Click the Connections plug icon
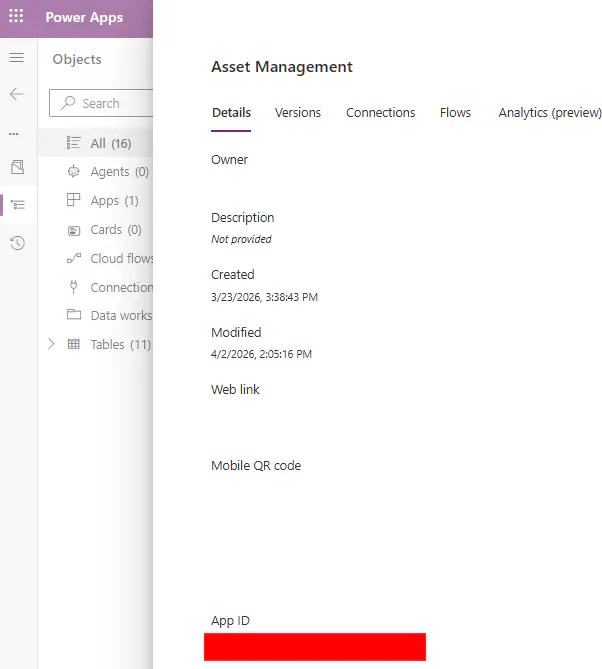This screenshot has width=602, height=669. coord(73,287)
